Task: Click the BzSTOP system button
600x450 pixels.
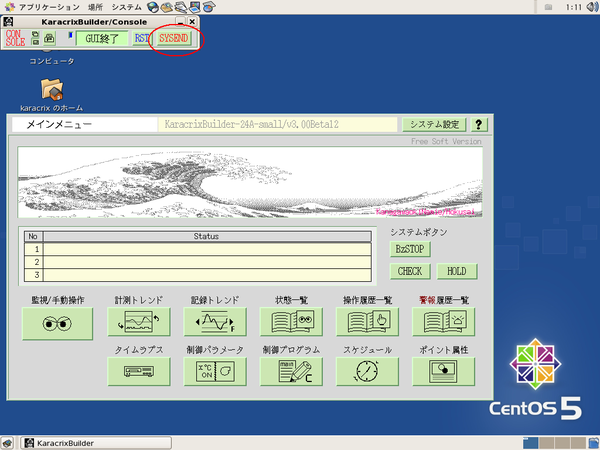Action: point(410,249)
